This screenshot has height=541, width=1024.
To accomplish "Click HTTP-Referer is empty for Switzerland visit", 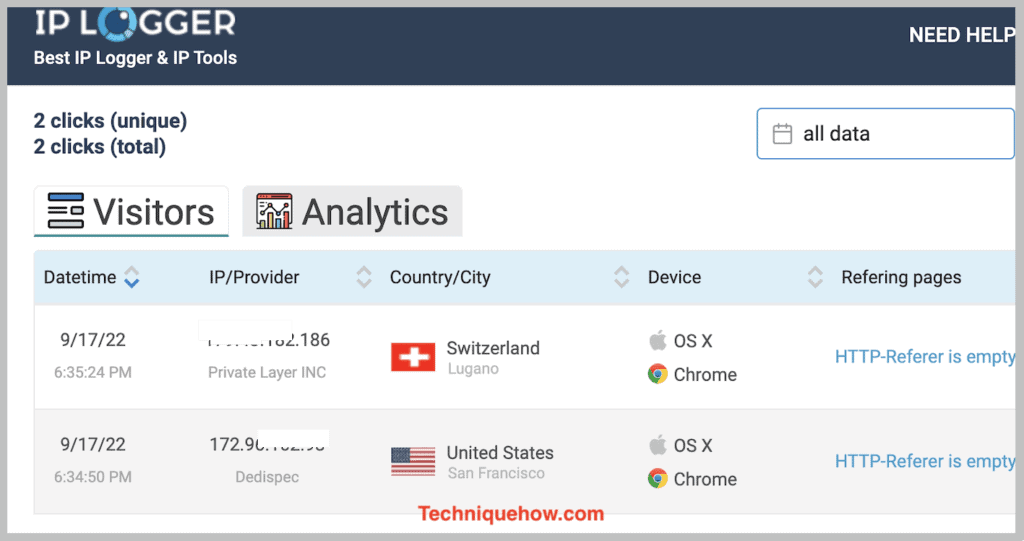I will pyautogui.click(x=925, y=357).
